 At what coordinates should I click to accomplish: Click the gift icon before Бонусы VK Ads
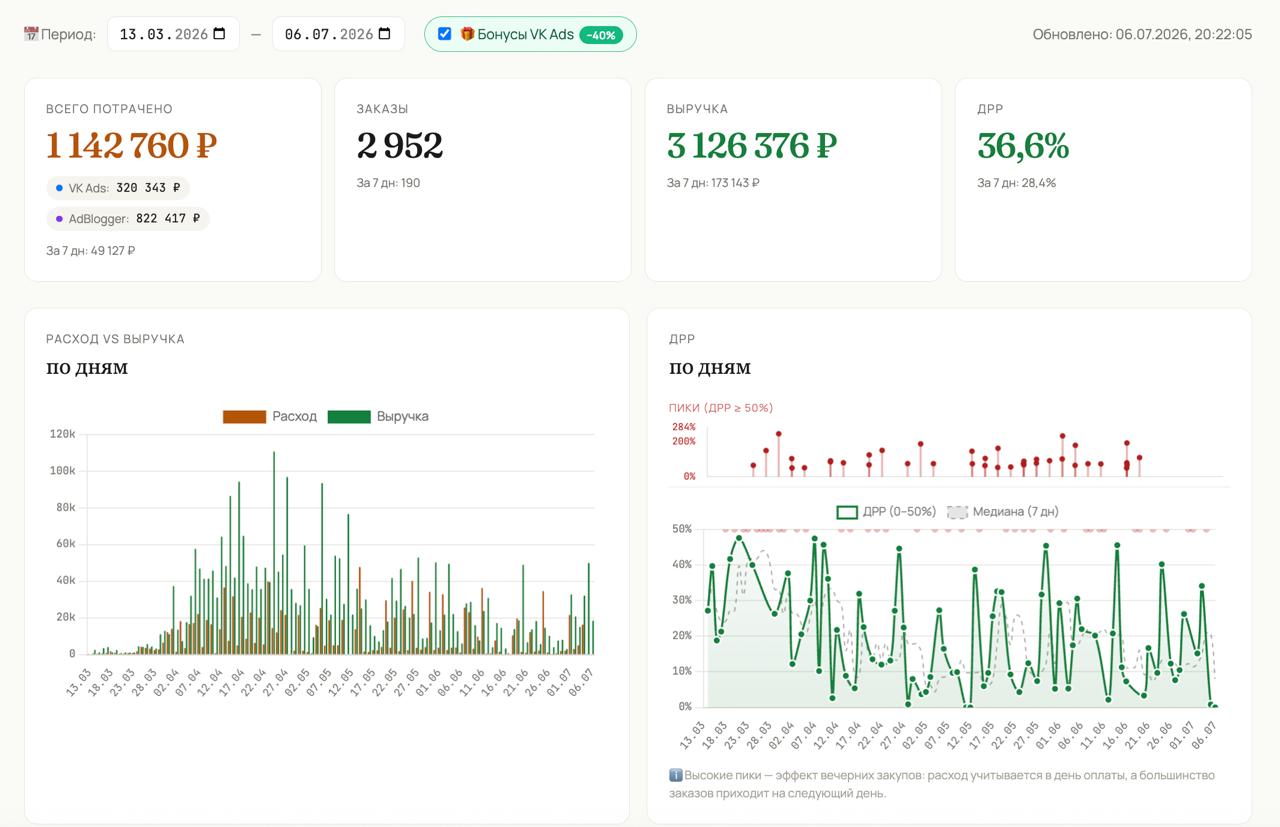467,34
